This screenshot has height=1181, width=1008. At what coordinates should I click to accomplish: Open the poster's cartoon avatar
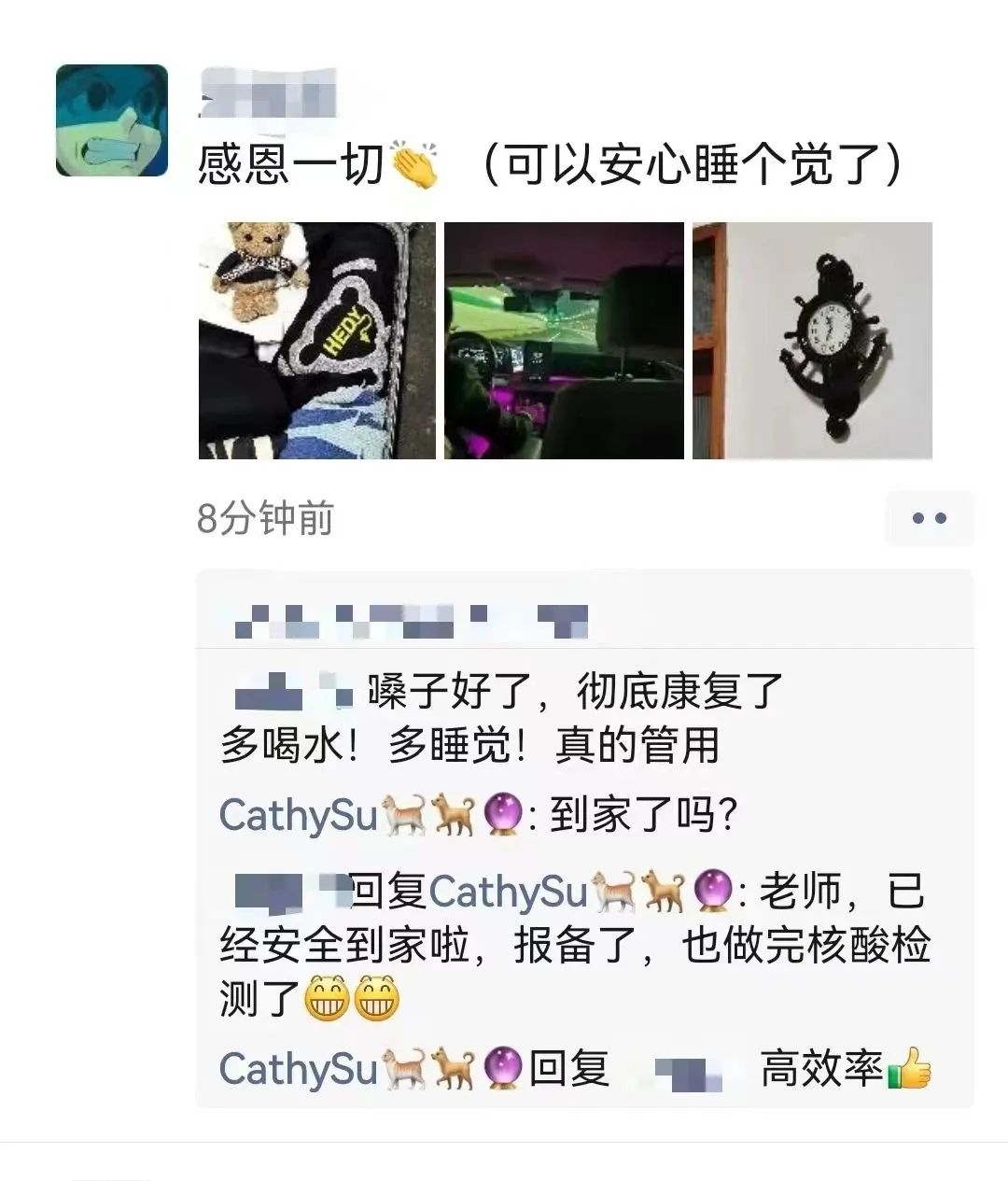click(x=112, y=120)
